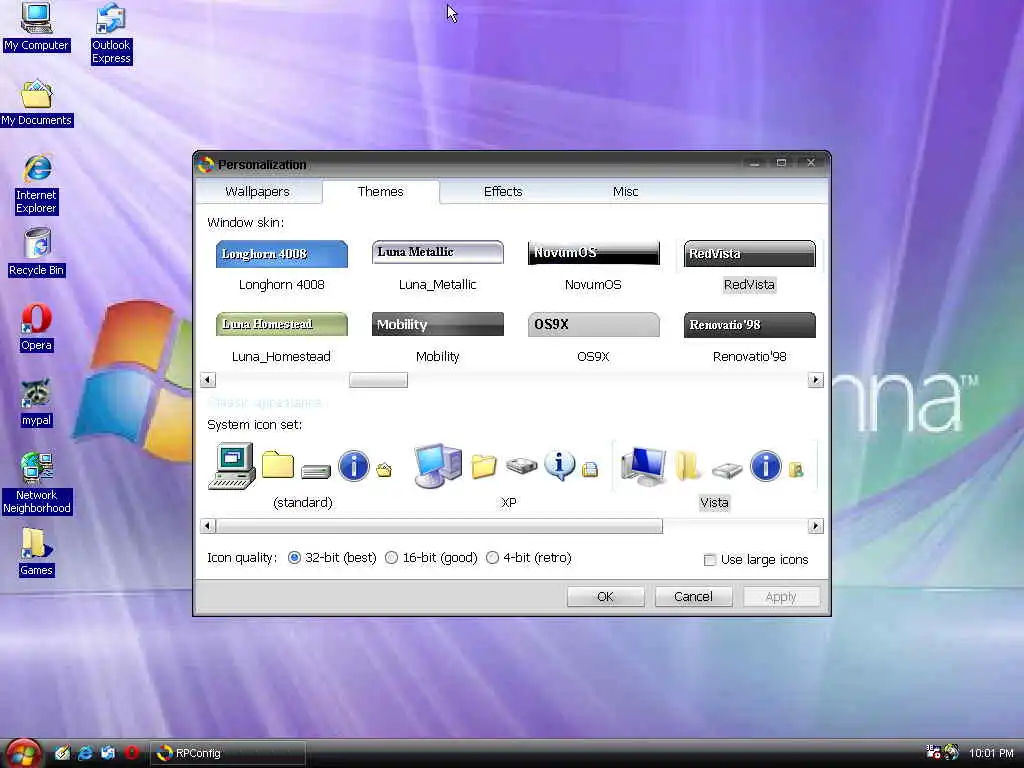Screen dimensions: 1024x768
Task: Enable the Use large icons checkbox
Action: pos(710,560)
